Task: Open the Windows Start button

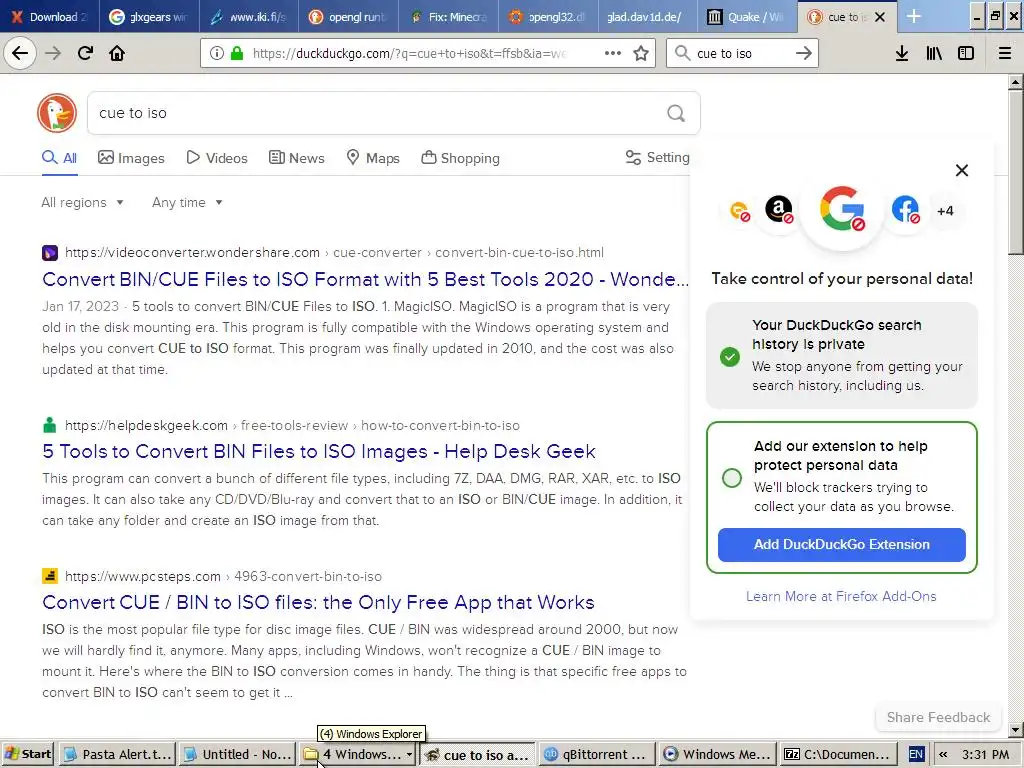Action: coord(28,754)
